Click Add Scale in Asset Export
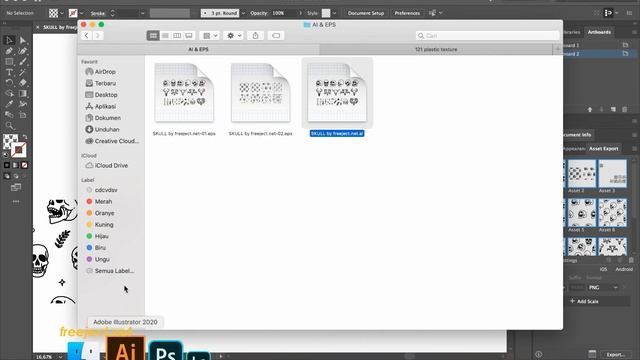Viewport: 640px width, 360px height. pos(584,301)
